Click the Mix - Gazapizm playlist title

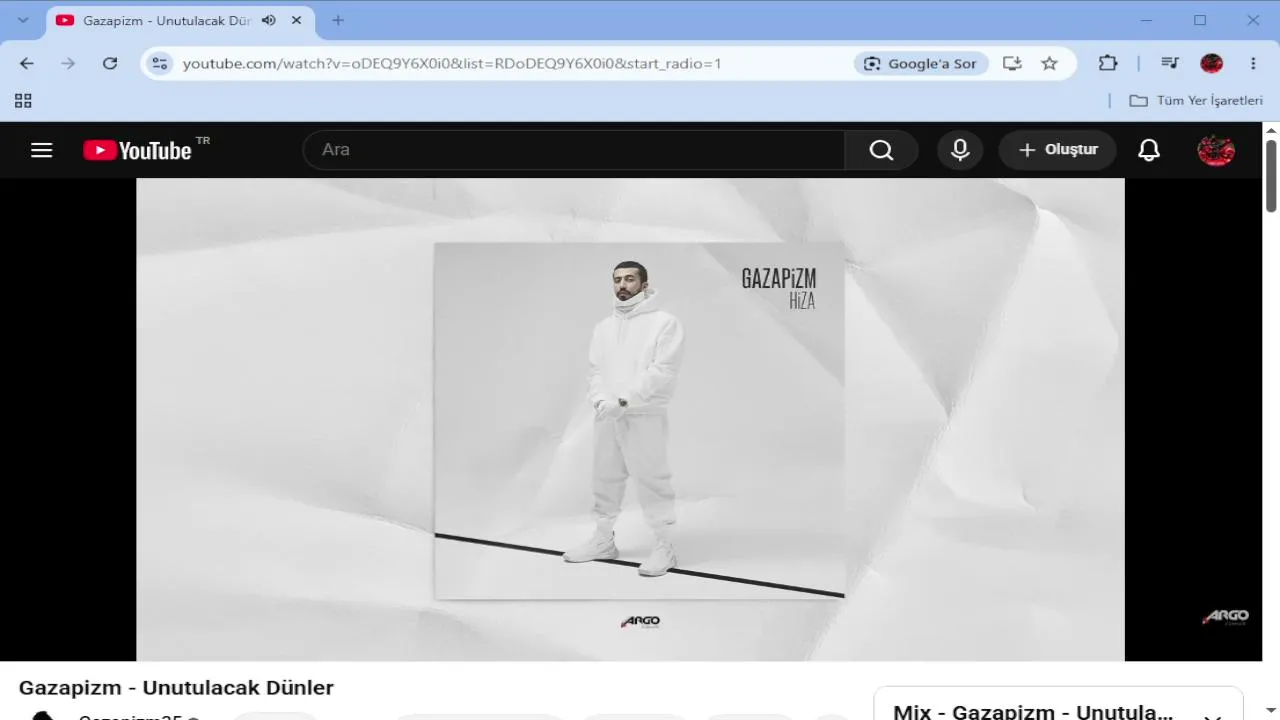[x=1033, y=712]
